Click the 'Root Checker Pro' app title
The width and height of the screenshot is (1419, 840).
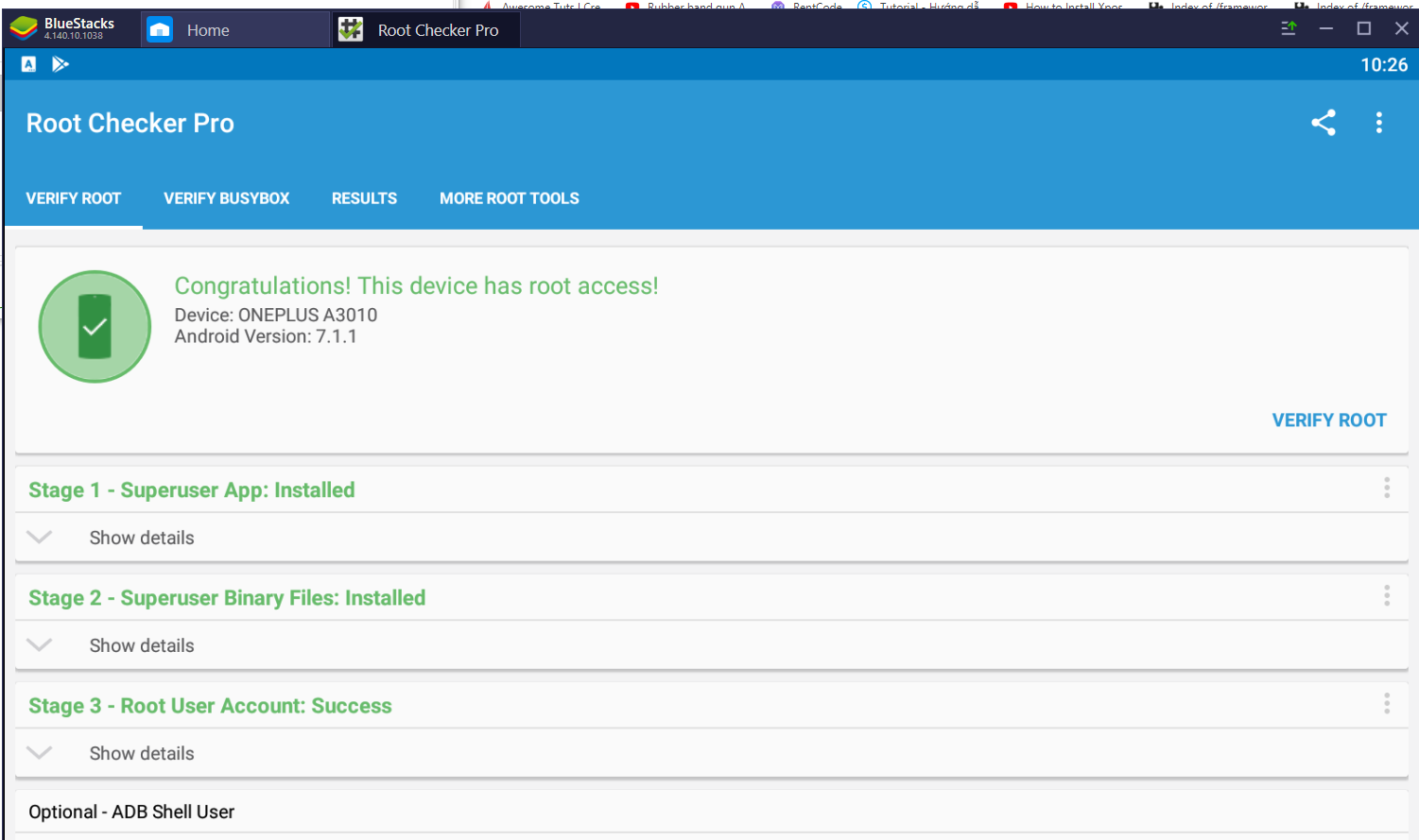click(x=130, y=123)
